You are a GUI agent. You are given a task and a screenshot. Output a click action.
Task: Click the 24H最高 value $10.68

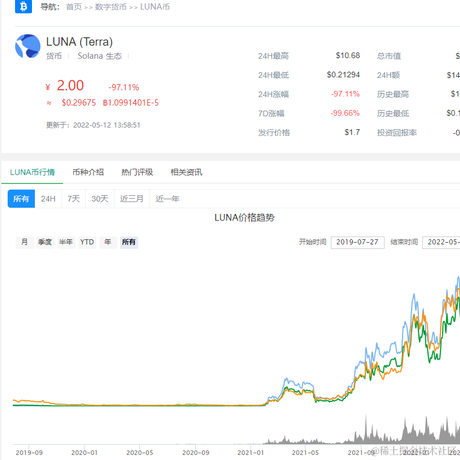[x=348, y=55]
